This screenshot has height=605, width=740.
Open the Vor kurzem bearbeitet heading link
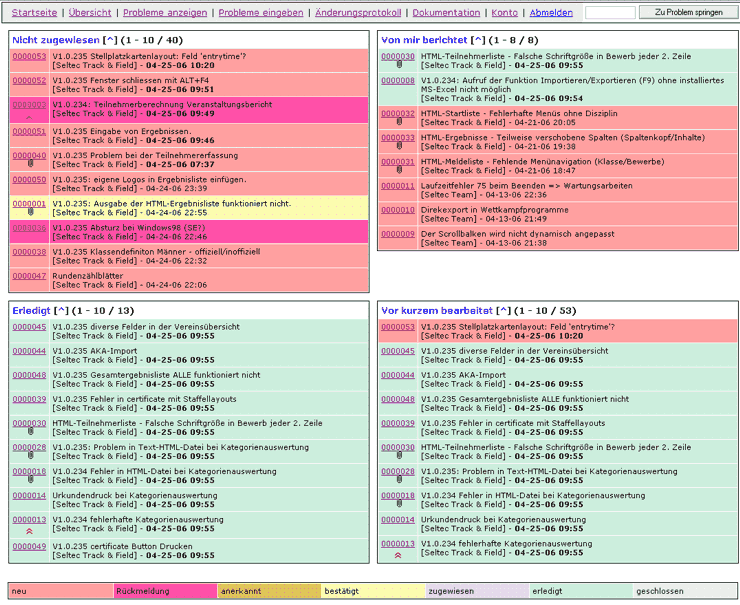(x=437, y=311)
